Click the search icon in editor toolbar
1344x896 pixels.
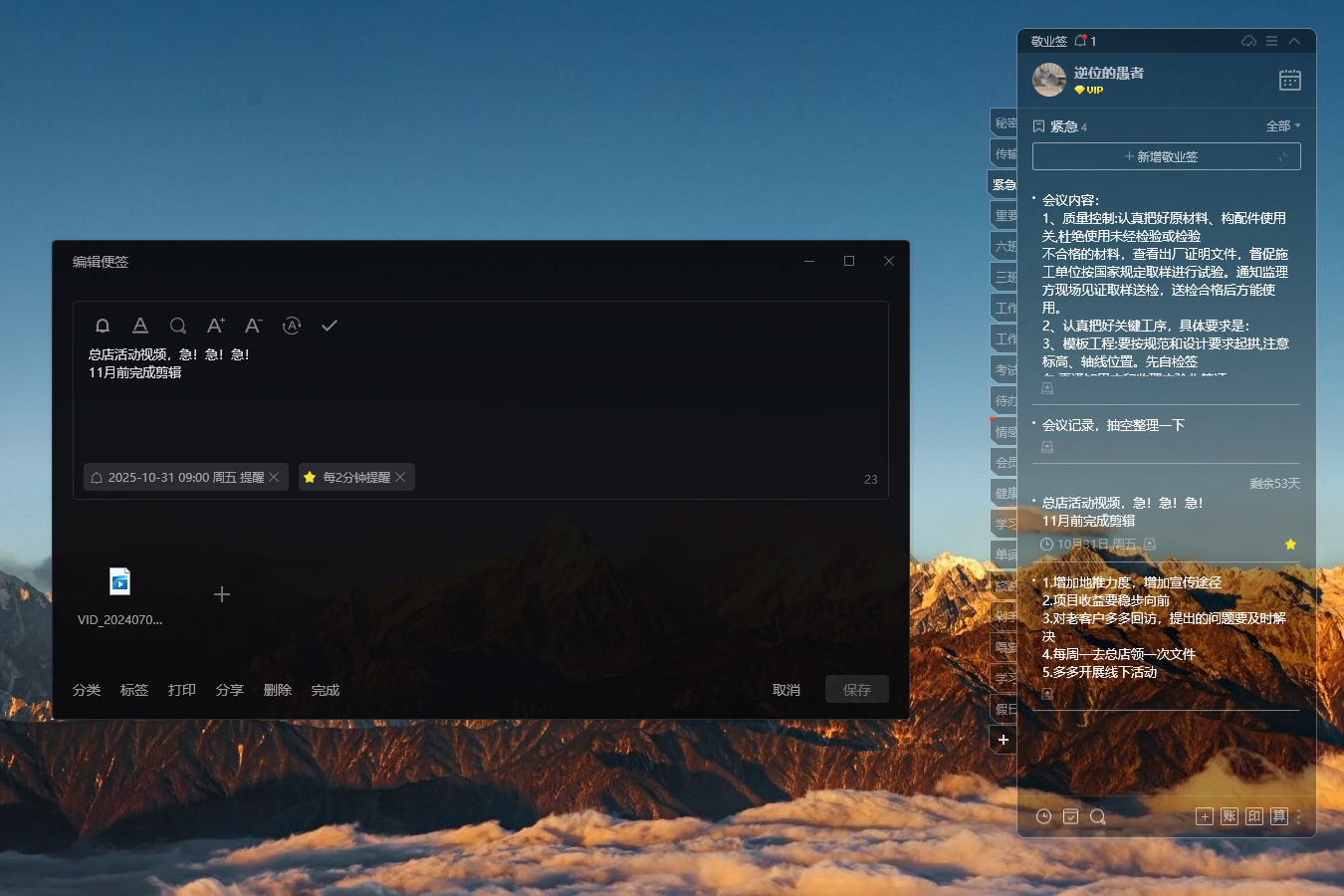tap(178, 326)
